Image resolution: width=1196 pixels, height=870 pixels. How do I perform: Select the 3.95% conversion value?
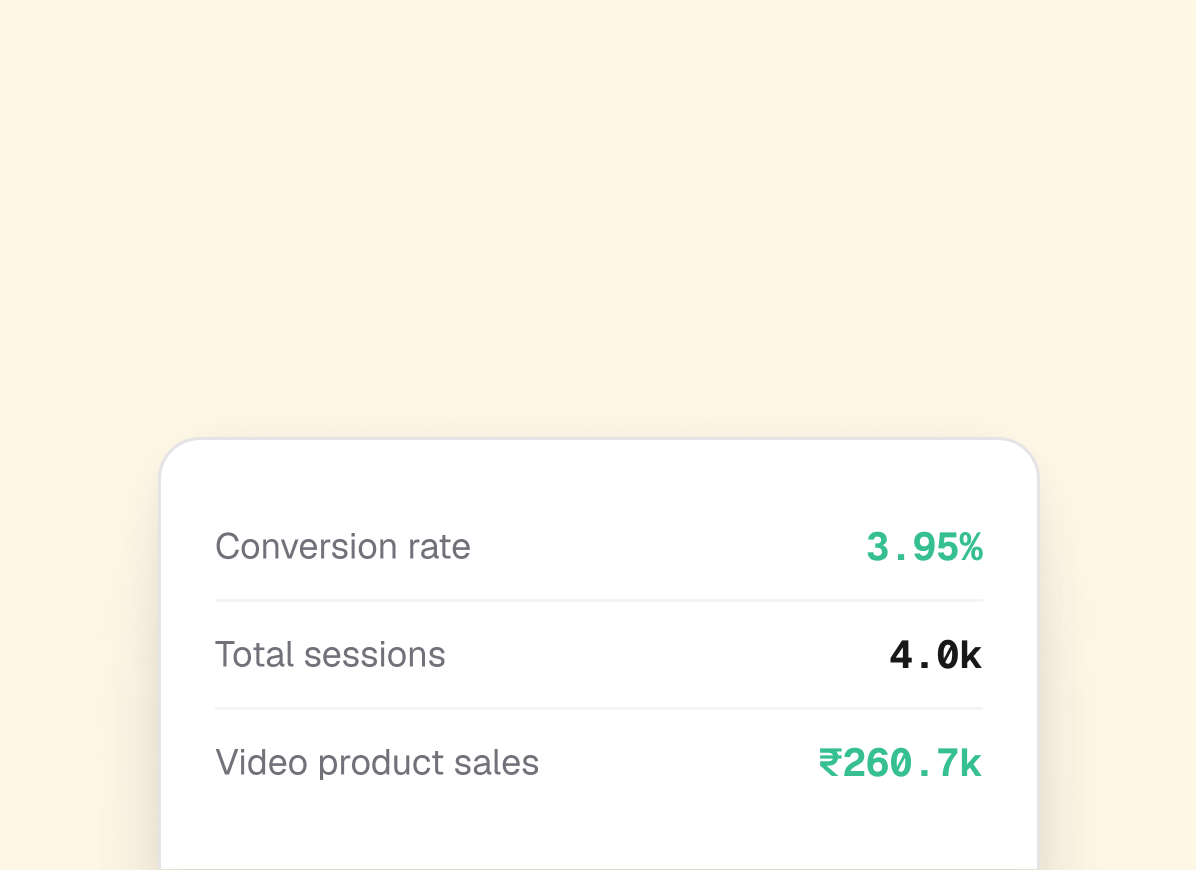(x=924, y=547)
